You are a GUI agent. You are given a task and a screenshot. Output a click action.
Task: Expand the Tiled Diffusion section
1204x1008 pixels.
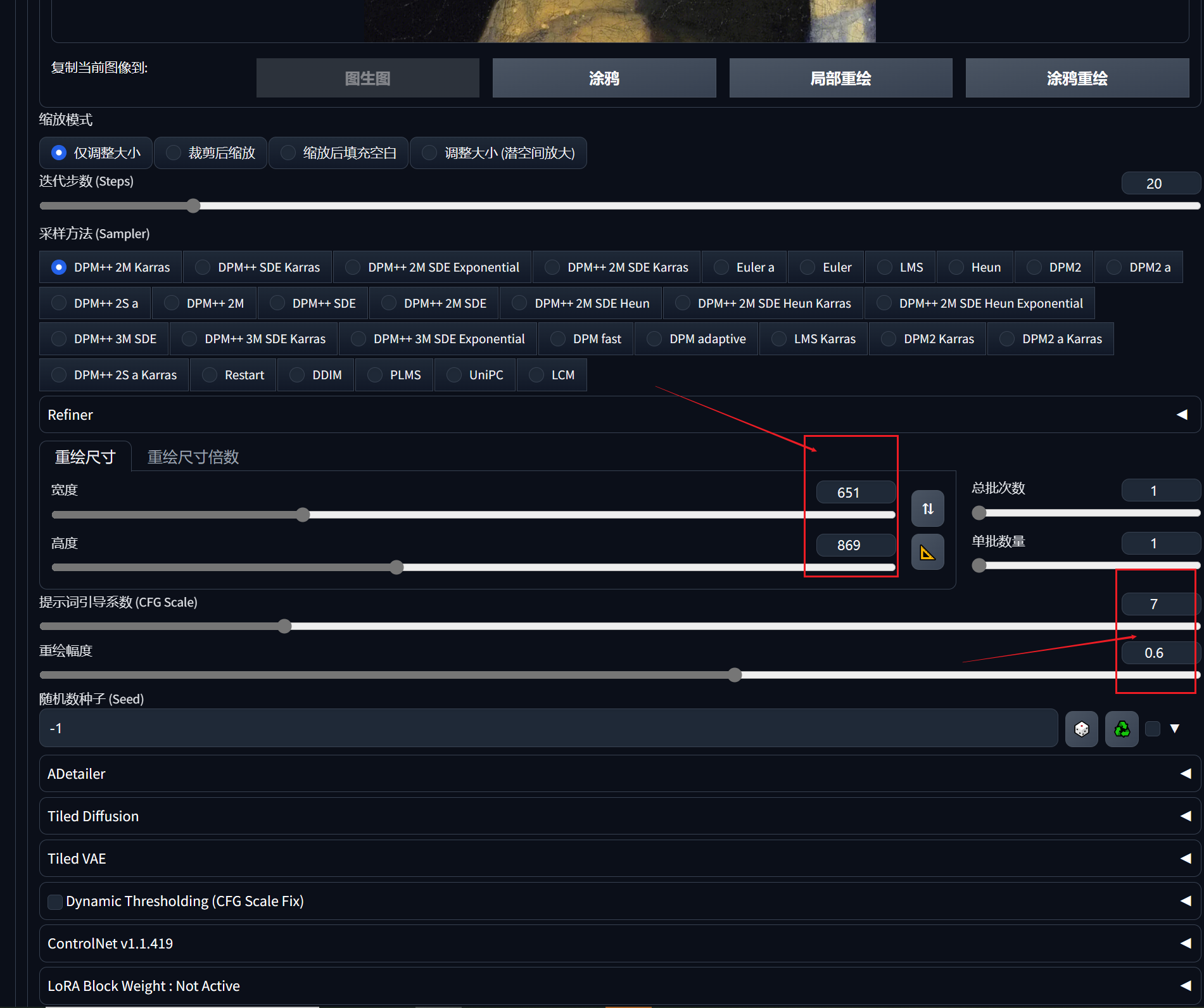click(x=620, y=816)
